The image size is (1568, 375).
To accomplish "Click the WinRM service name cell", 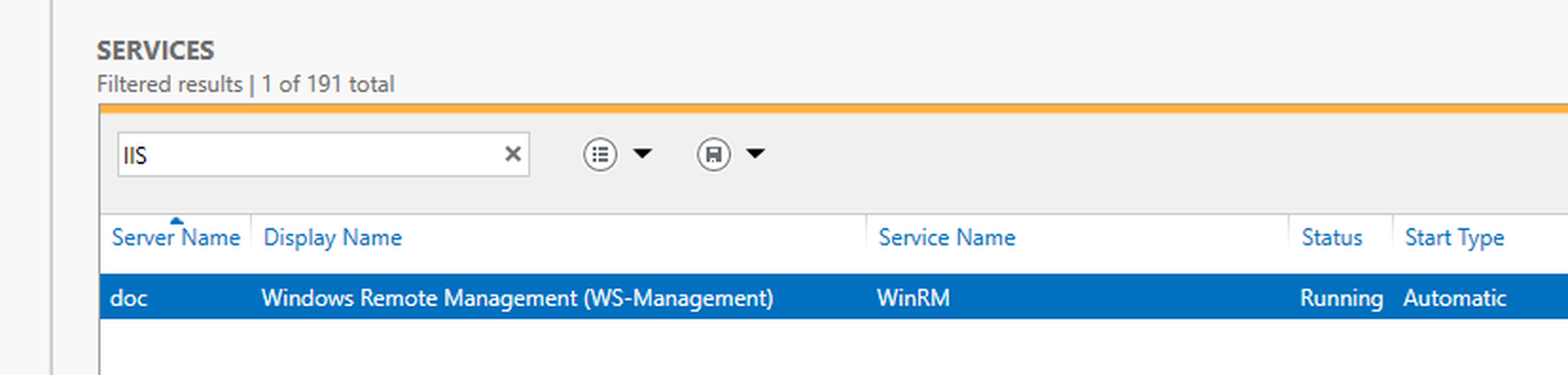I will coord(913,298).
